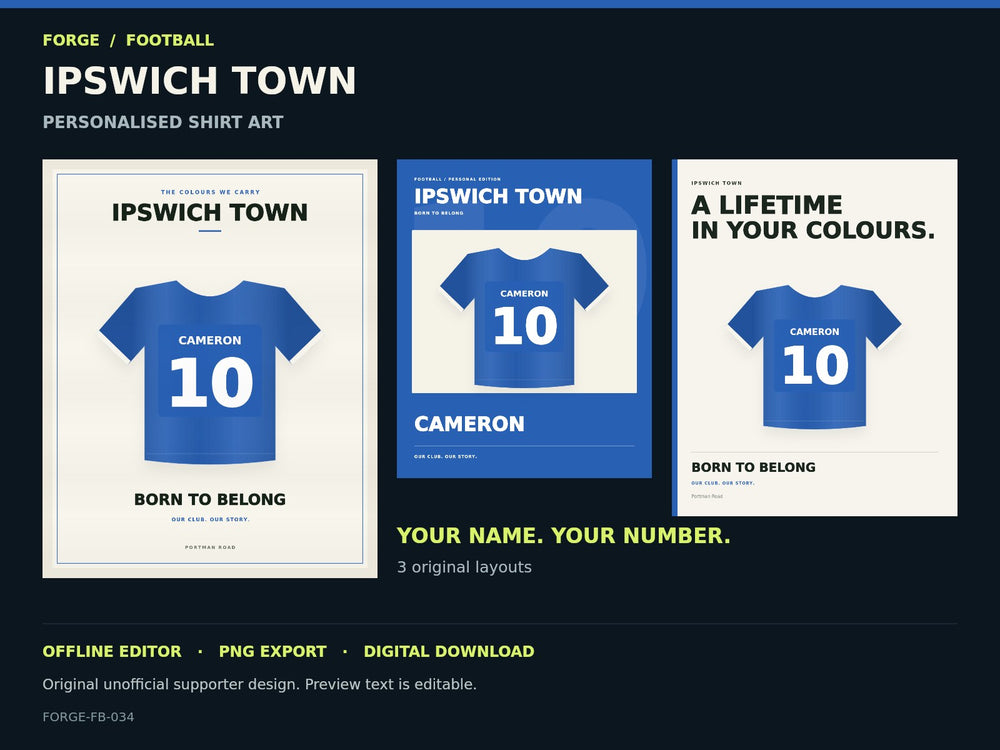Click 'PORTMAN ROAD' at the cream poster's bottom
Image resolution: width=1000 pixels, height=750 pixels.
pos(210,547)
